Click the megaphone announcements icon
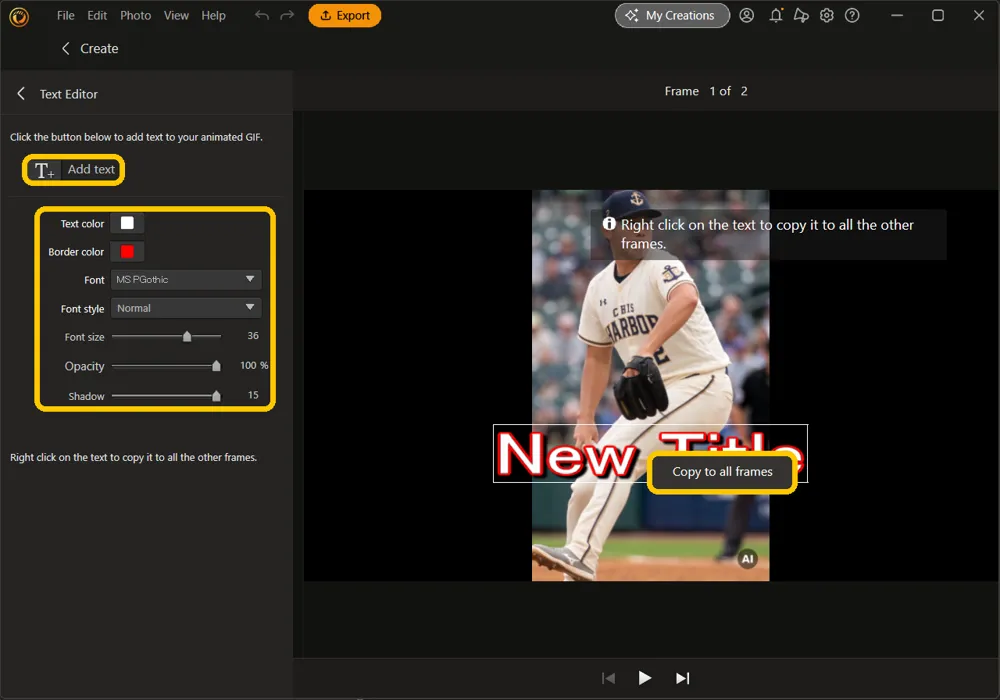The height and width of the screenshot is (700, 1000). pos(801,15)
